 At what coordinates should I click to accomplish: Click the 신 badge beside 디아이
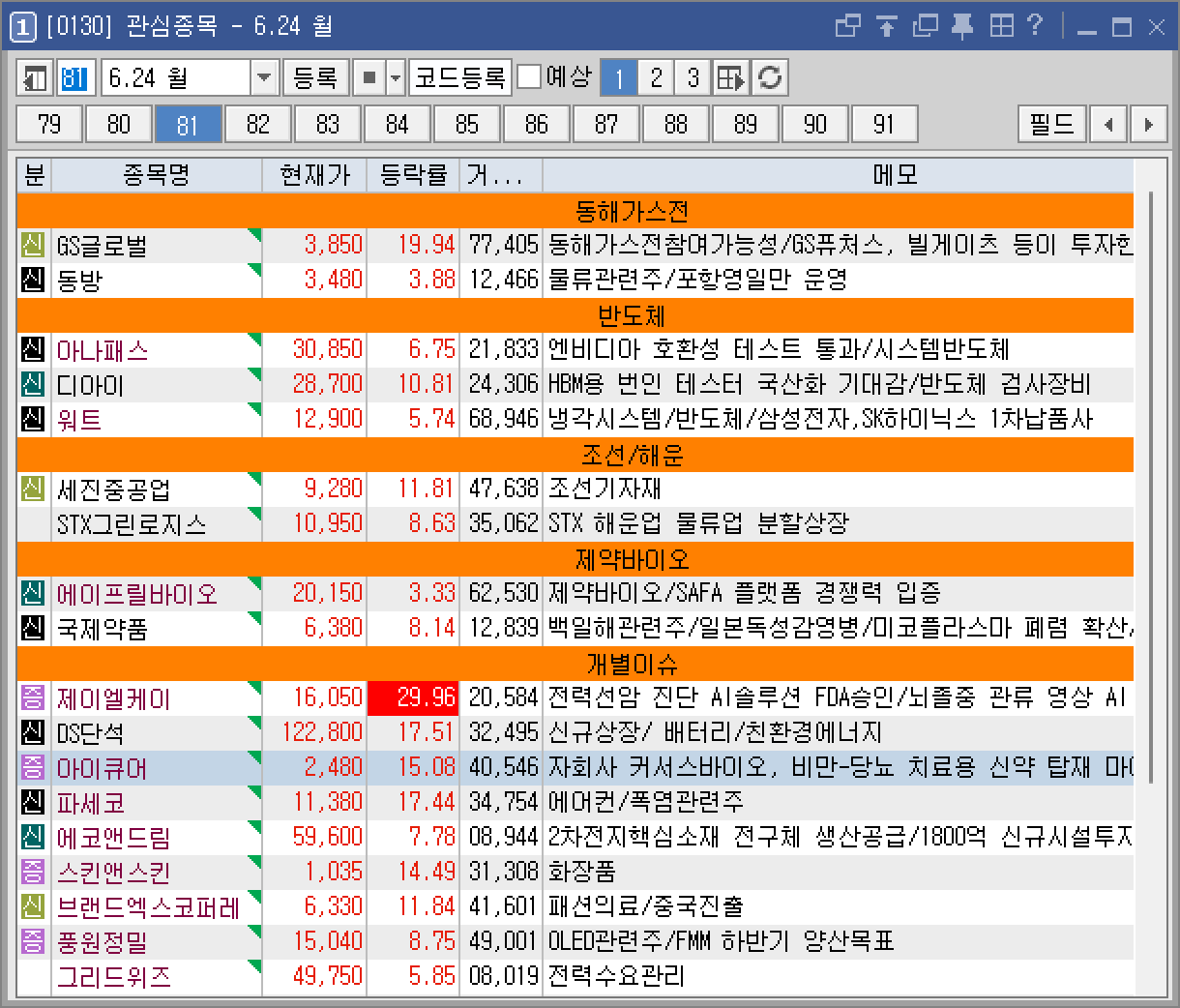[33, 384]
